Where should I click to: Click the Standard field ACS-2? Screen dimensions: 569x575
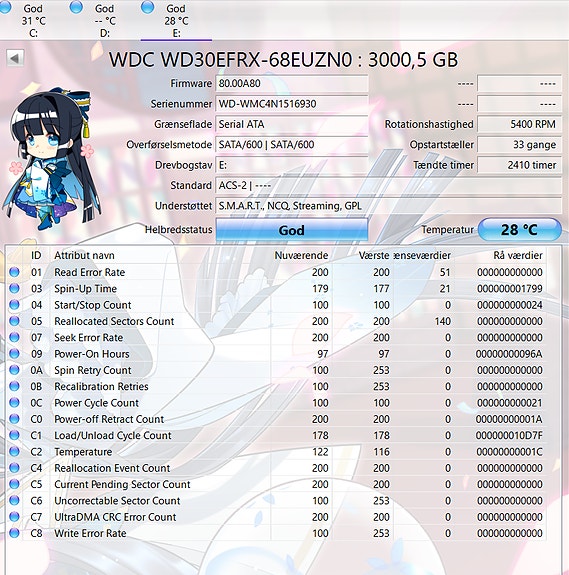point(388,186)
